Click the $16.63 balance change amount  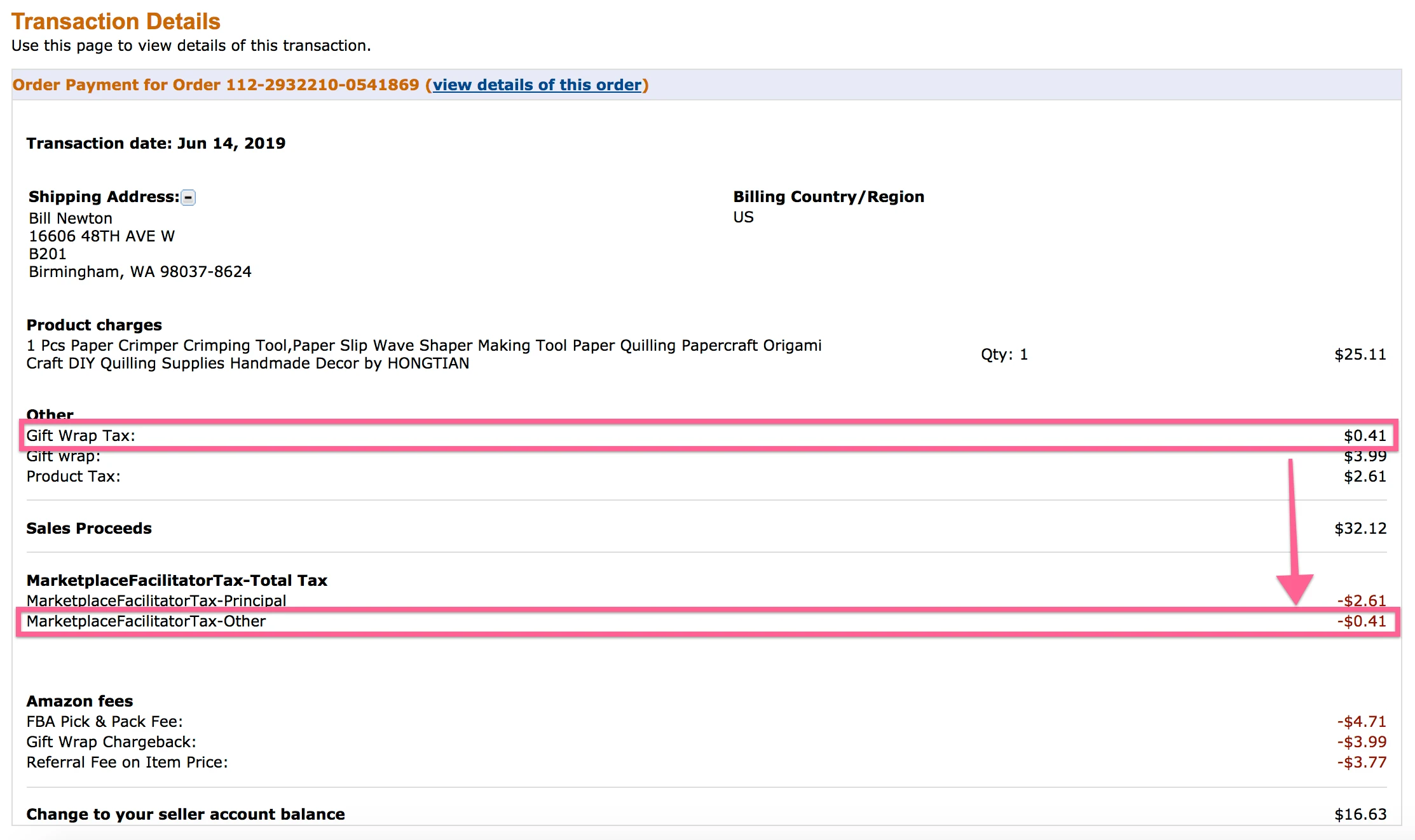coord(1360,815)
